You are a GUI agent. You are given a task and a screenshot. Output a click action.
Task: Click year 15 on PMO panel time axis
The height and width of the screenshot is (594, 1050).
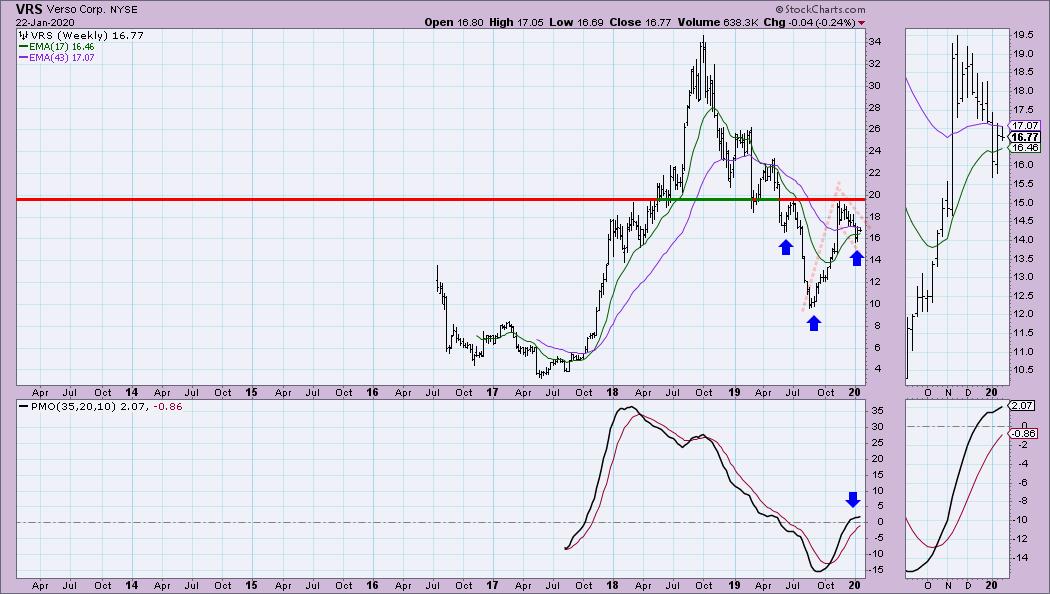[x=251, y=585]
